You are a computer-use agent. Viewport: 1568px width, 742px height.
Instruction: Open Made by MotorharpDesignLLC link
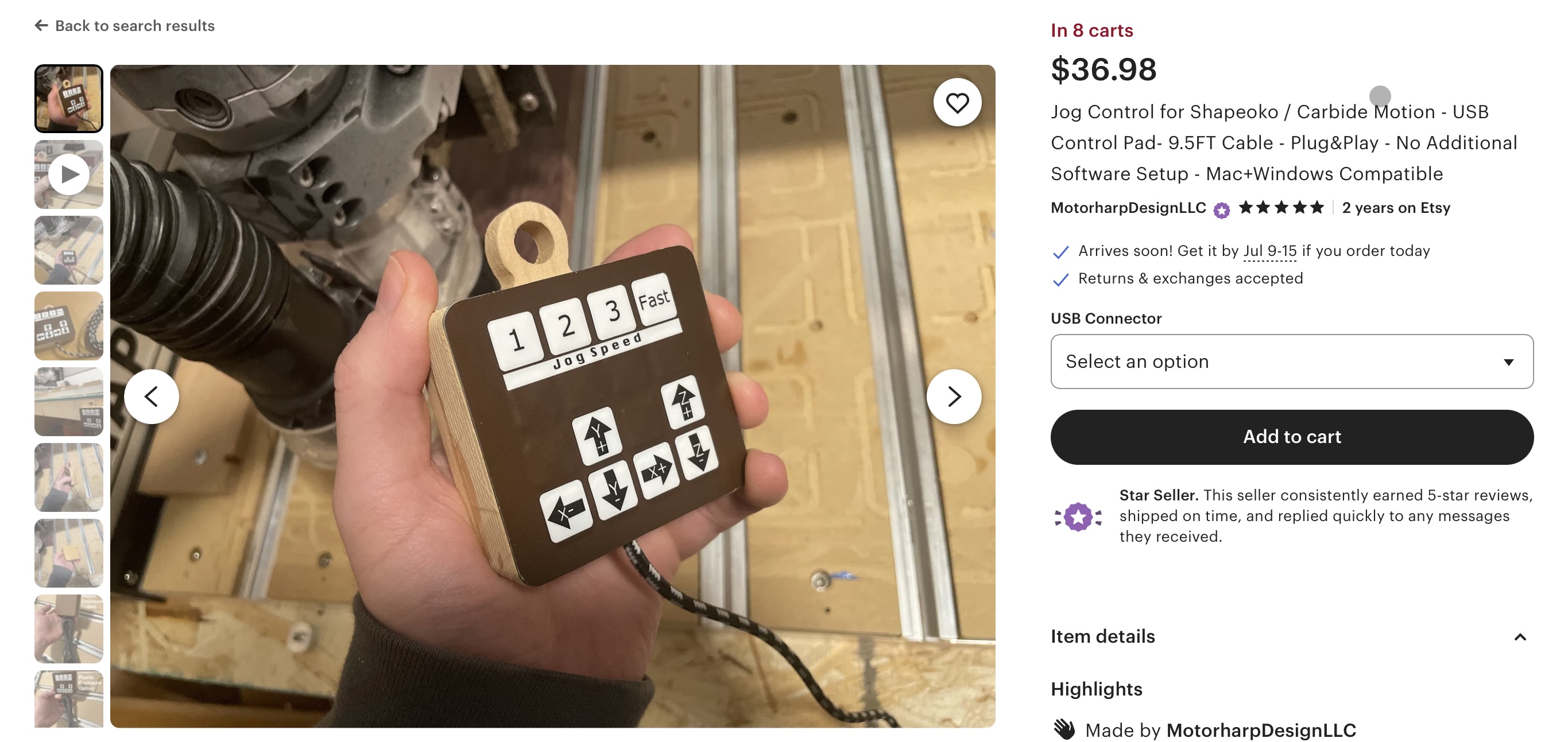(x=1261, y=730)
